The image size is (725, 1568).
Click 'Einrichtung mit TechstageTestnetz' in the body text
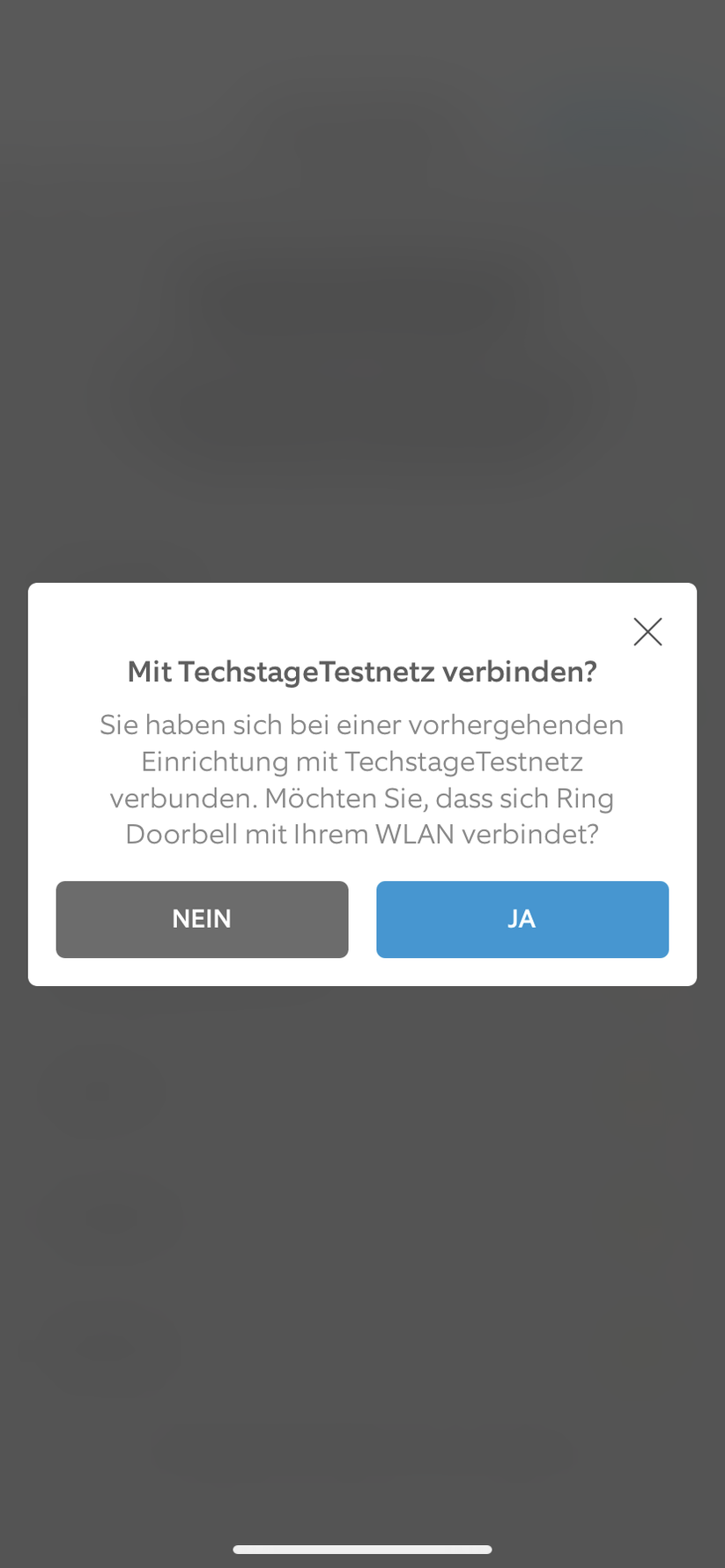click(x=362, y=762)
